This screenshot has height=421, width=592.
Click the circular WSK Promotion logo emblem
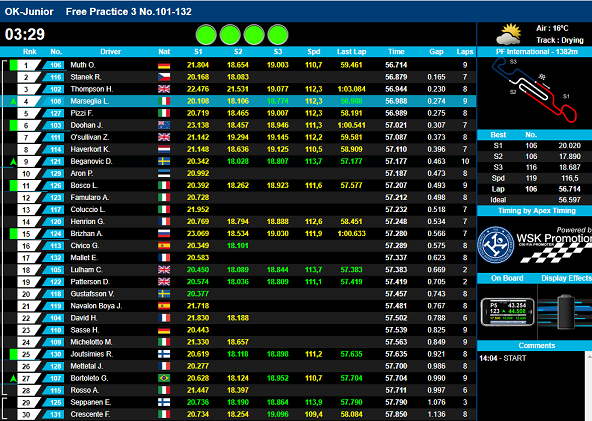[x=496, y=245]
